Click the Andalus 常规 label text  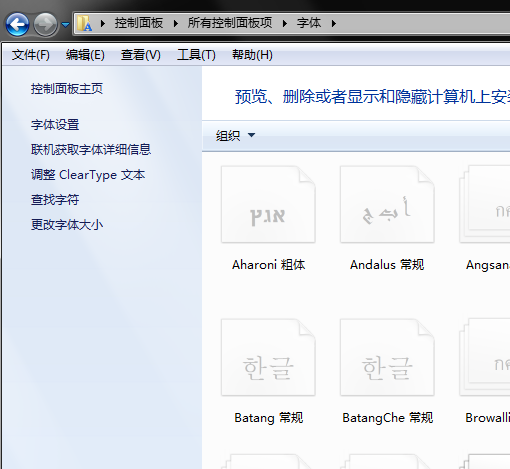point(387,265)
